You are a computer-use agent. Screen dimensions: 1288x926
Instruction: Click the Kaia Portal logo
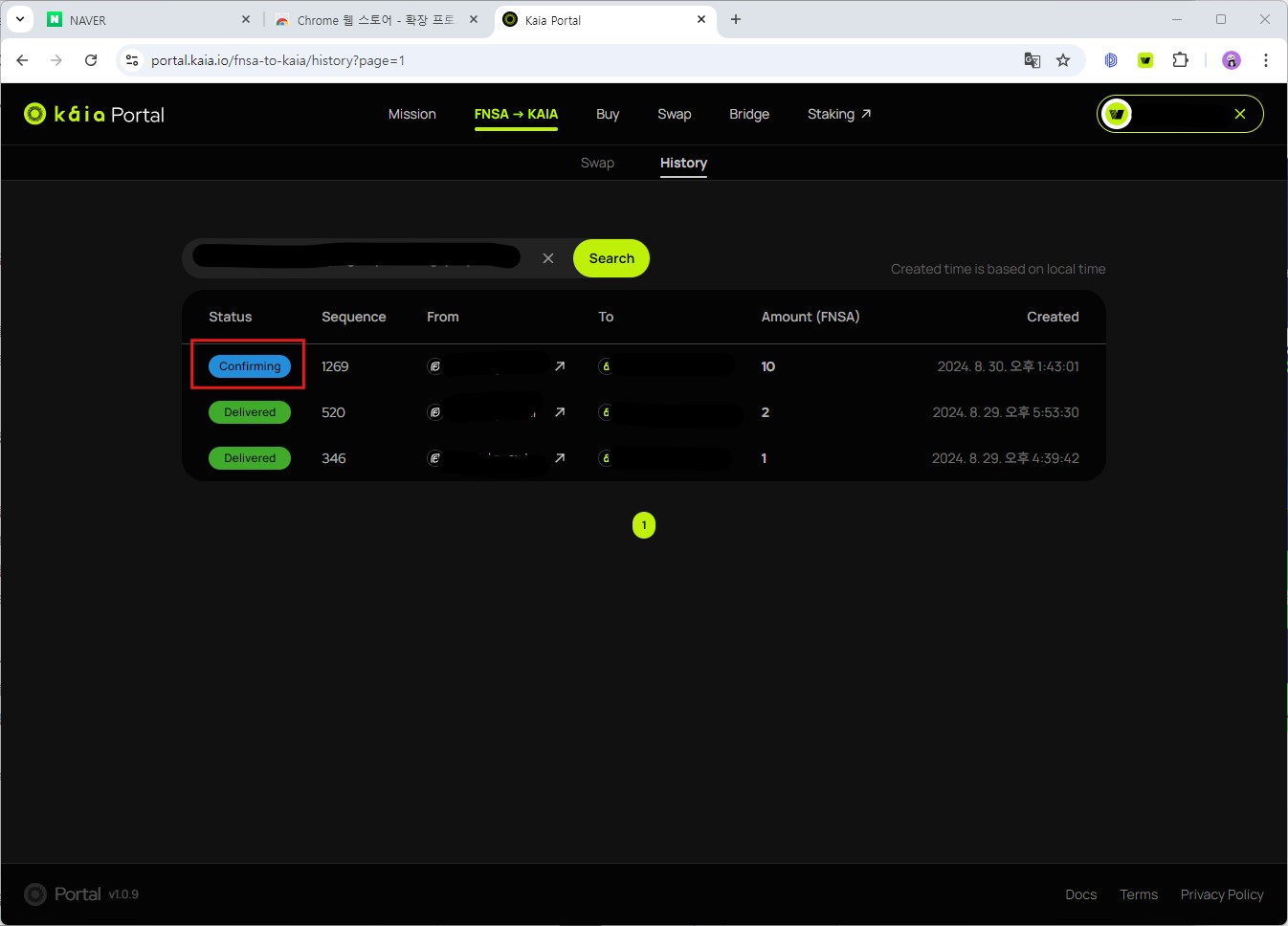tap(94, 114)
